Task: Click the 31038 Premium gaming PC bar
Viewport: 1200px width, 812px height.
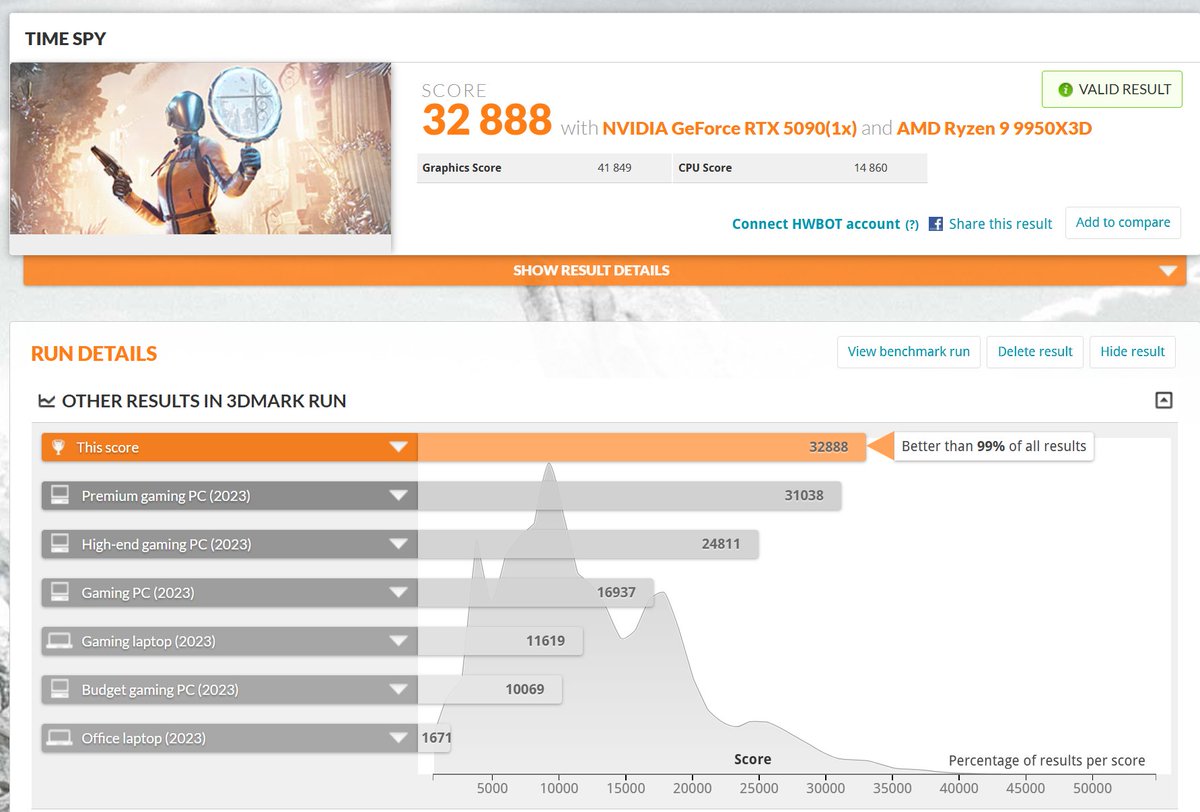Action: (x=629, y=495)
